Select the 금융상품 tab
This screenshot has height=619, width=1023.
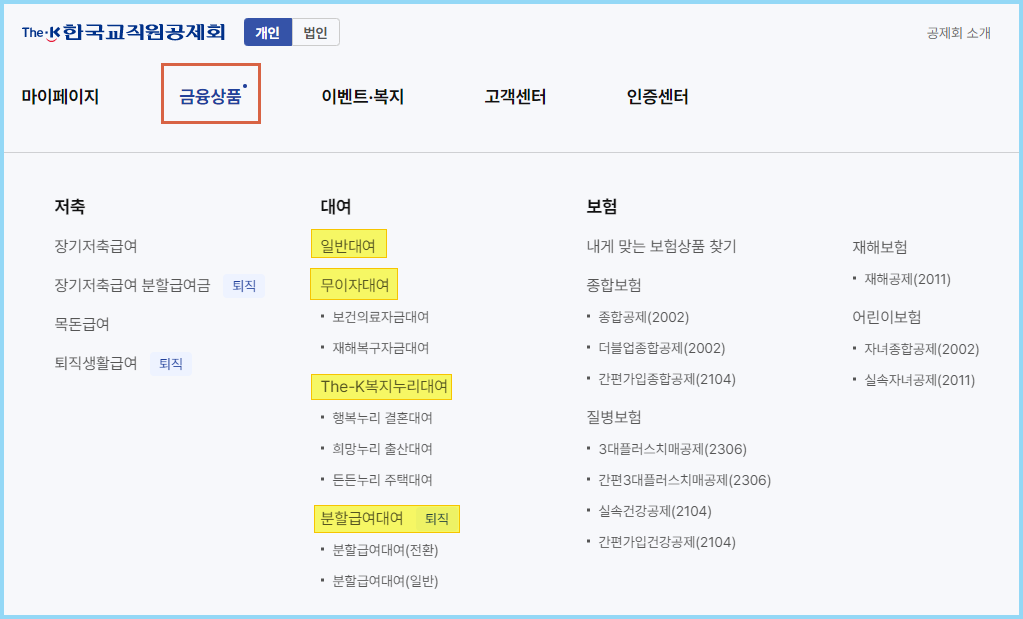[208, 95]
